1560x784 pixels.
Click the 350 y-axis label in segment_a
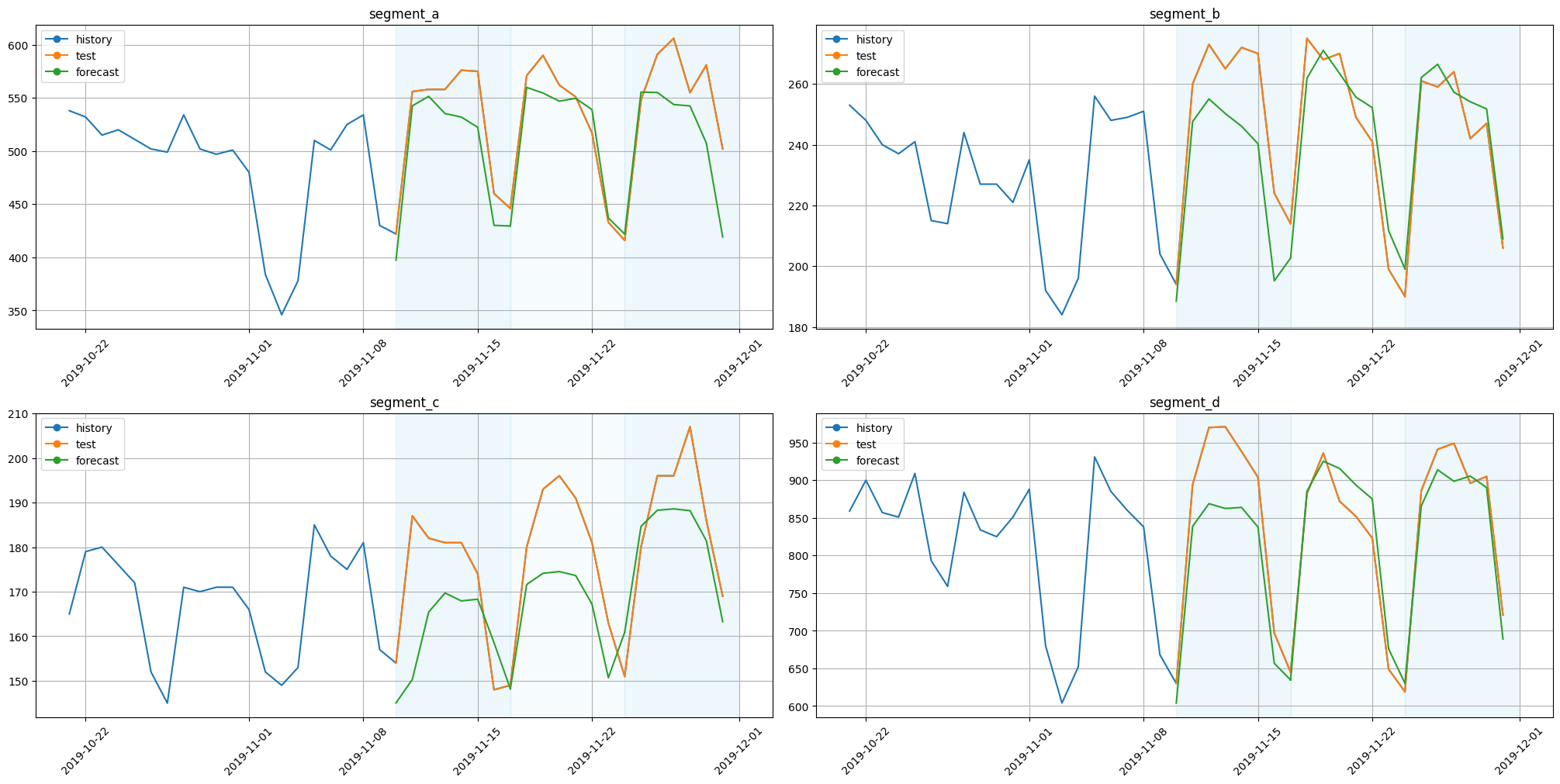19,312
